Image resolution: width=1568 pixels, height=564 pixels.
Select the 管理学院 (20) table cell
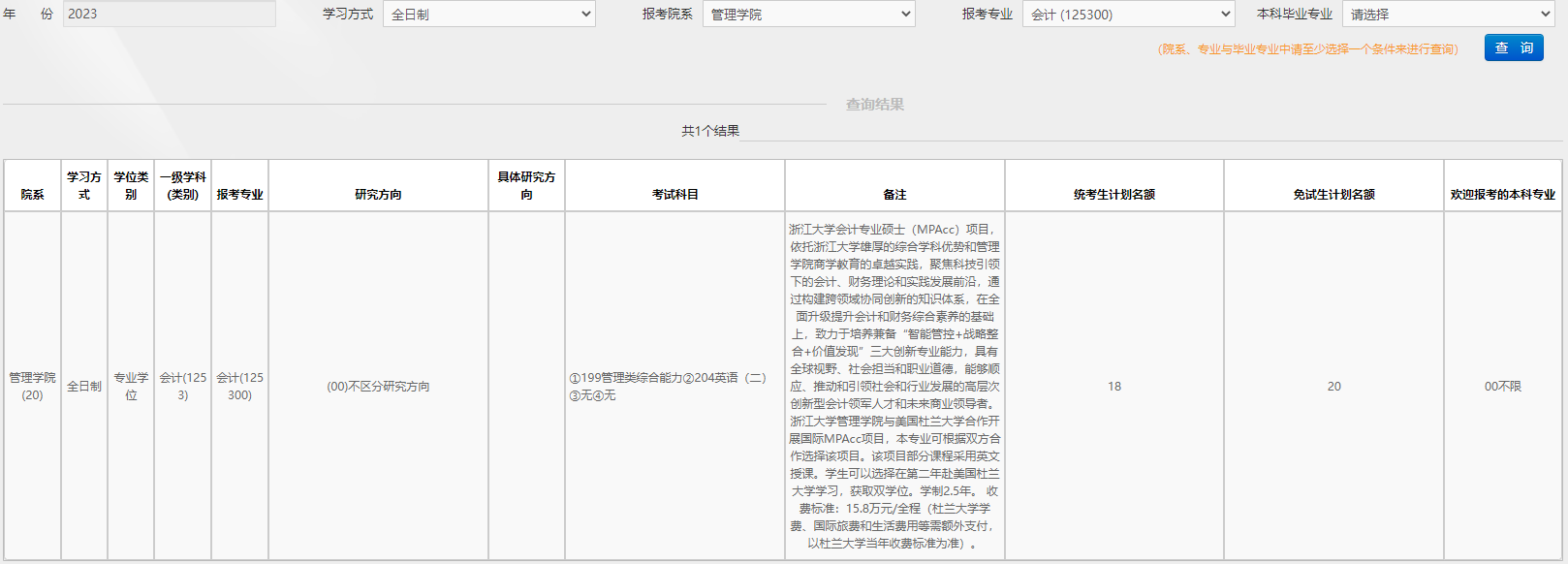tap(32, 386)
